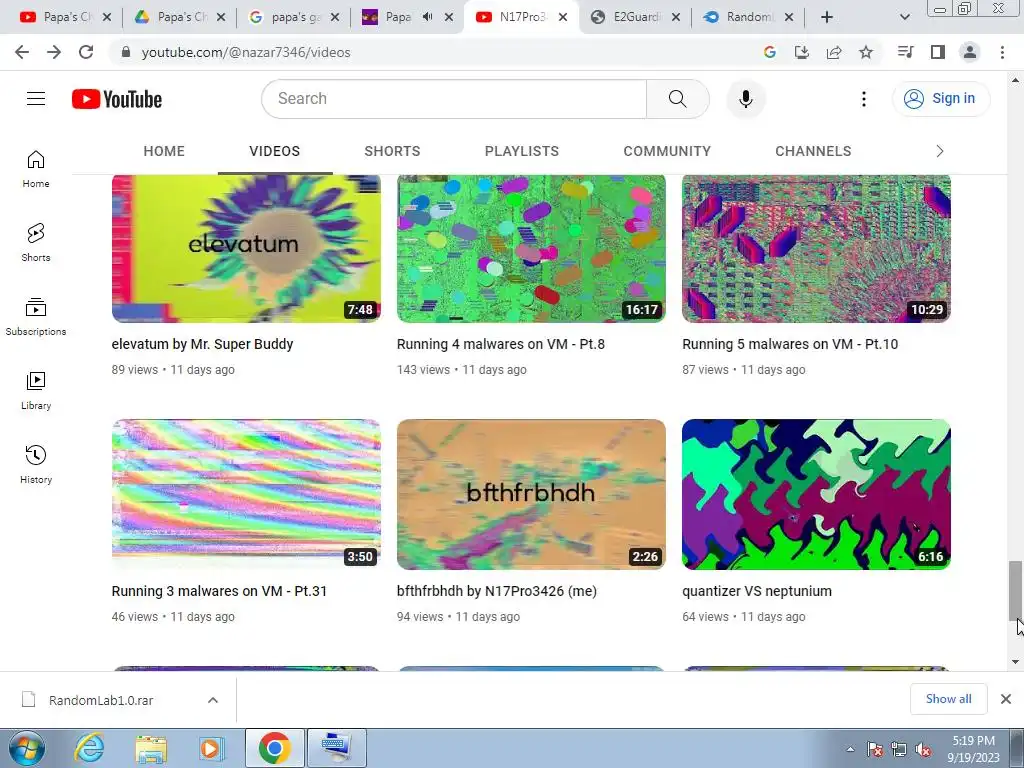Open quantizer VS neptunium title
Viewport: 1024px width, 768px height.
coord(757,591)
